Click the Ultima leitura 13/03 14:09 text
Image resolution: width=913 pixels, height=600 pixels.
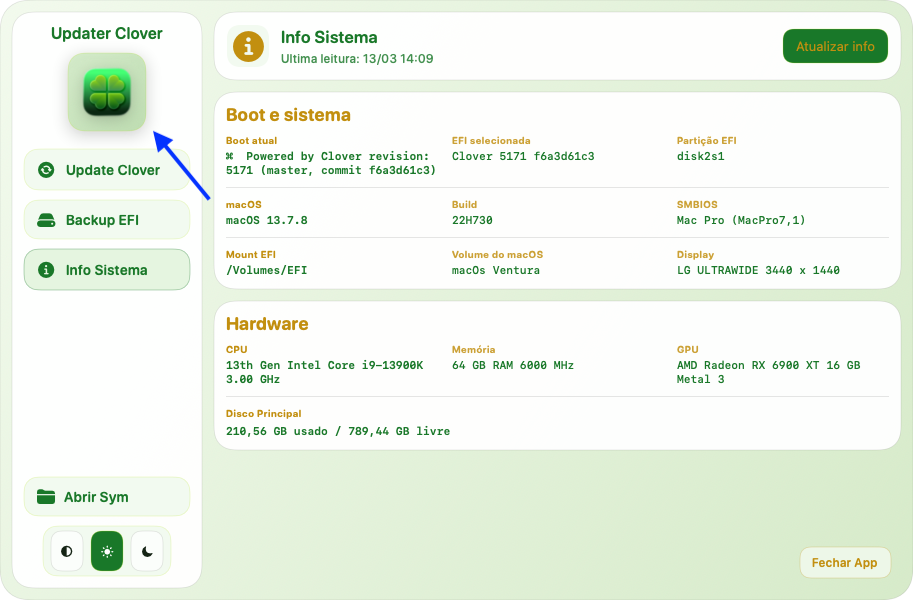[357, 59]
